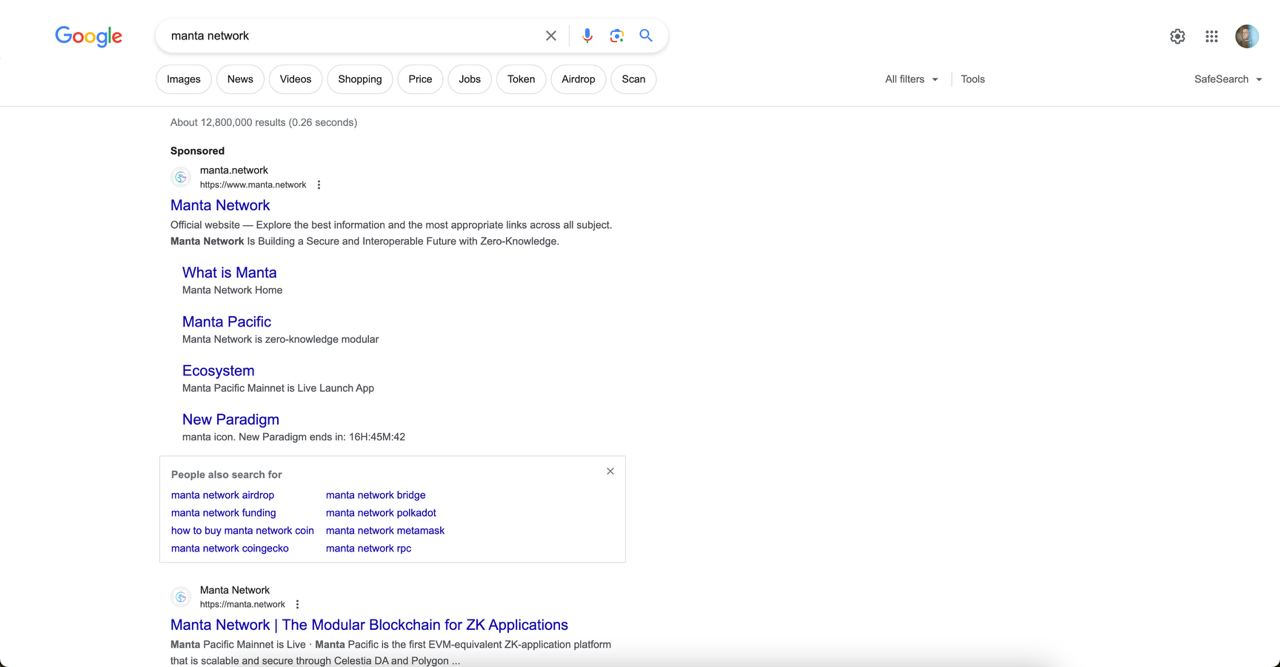Select the Token filter chip
Screen dimensions: 1280x667
tap(521, 79)
